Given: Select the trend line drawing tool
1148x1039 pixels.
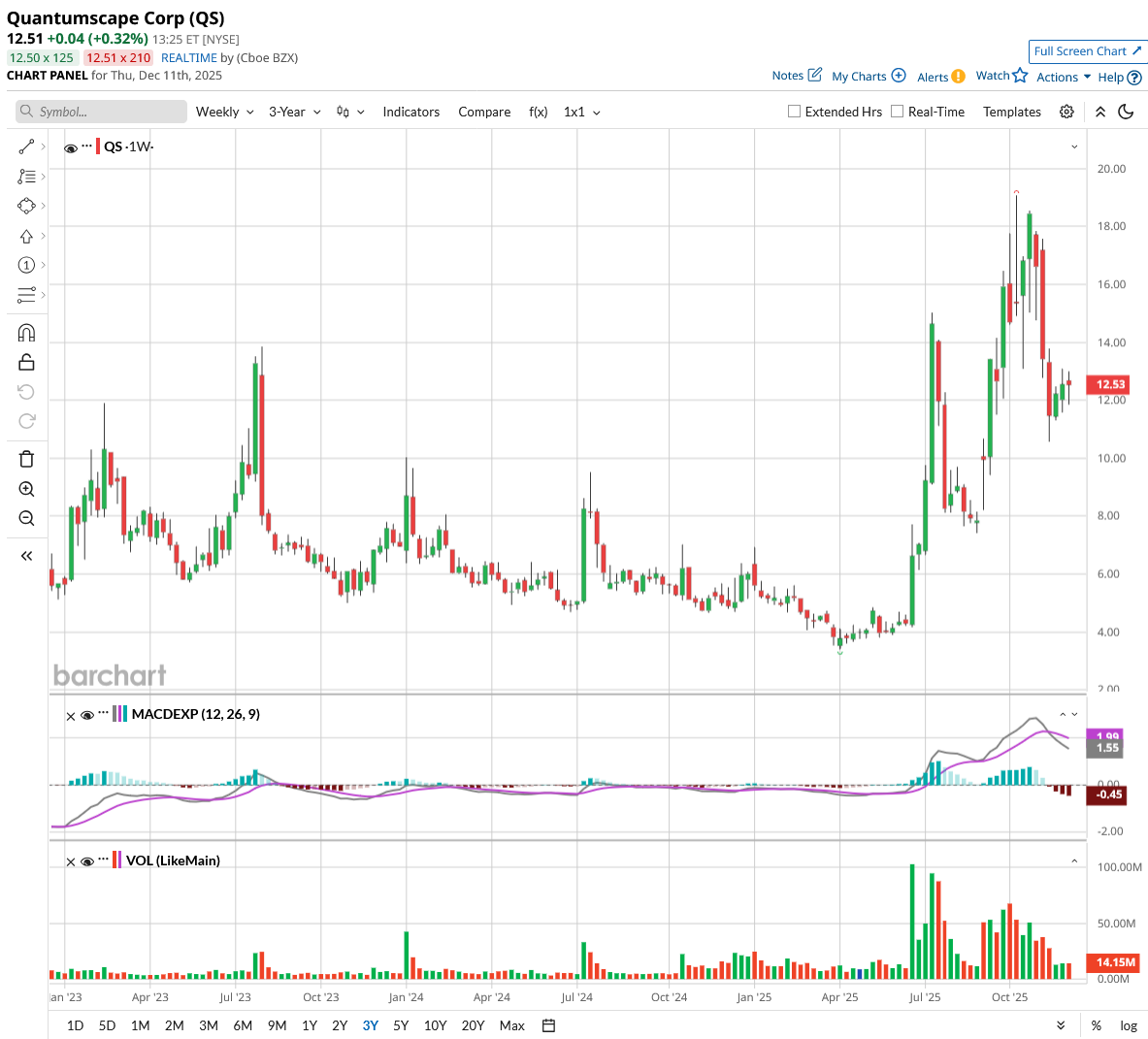Looking at the screenshot, I should pyautogui.click(x=26, y=147).
